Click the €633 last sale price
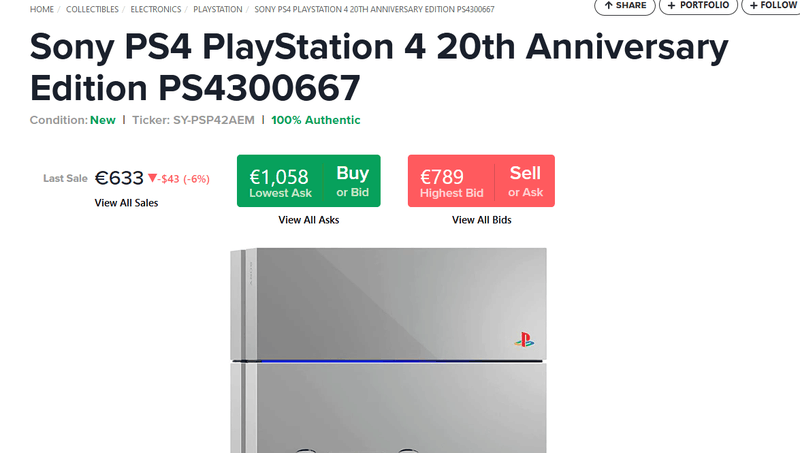This screenshot has height=453, width=800. [119, 178]
